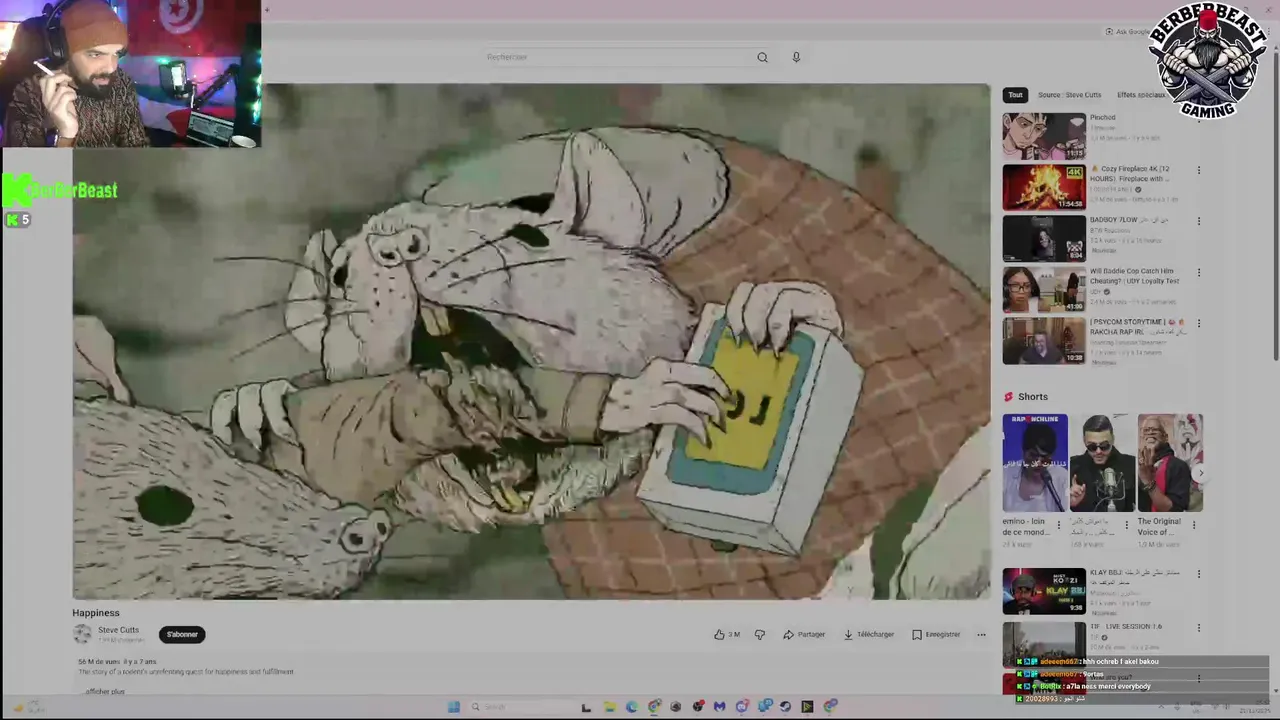
Task: Activate voice search microphone icon
Action: click(x=796, y=57)
